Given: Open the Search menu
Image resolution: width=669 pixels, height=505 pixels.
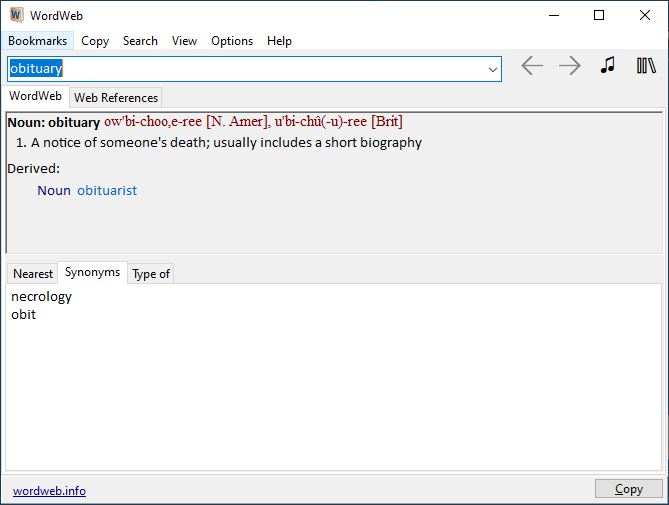Looking at the screenshot, I should pos(140,41).
